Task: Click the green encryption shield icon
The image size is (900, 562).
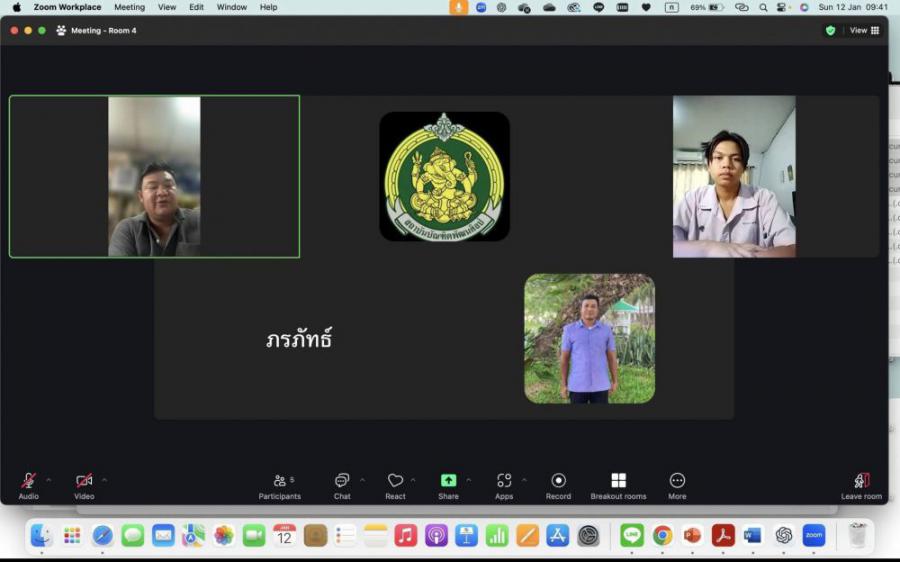Action: pyautogui.click(x=830, y=30)
